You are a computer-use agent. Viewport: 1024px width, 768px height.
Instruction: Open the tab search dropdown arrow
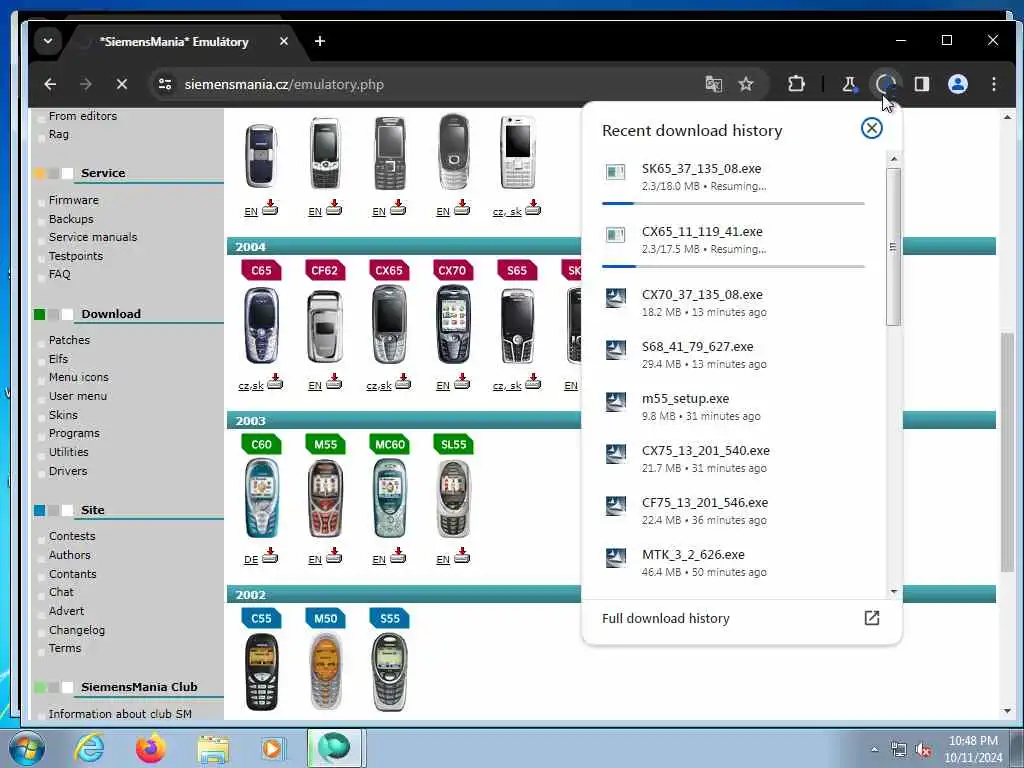[x=48, y=41]
